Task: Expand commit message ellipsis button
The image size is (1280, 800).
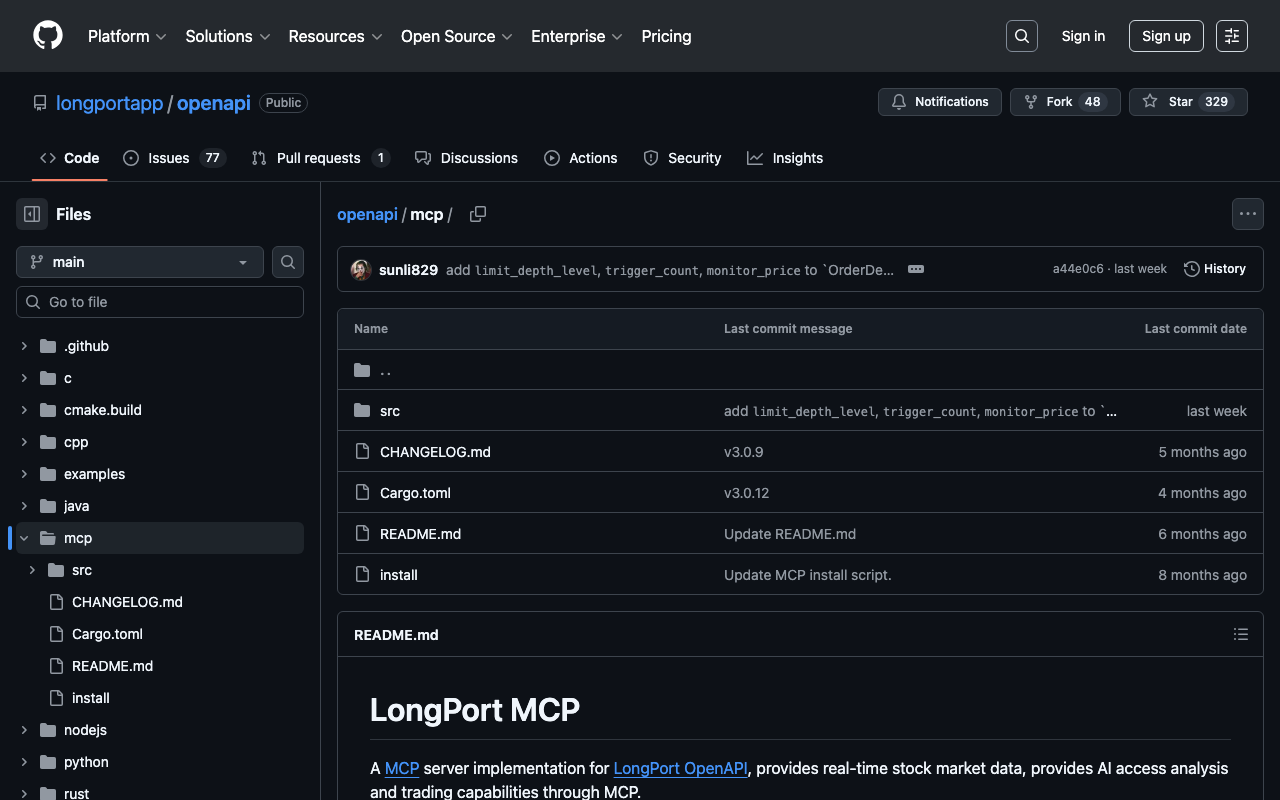Action: coord(915,269)
